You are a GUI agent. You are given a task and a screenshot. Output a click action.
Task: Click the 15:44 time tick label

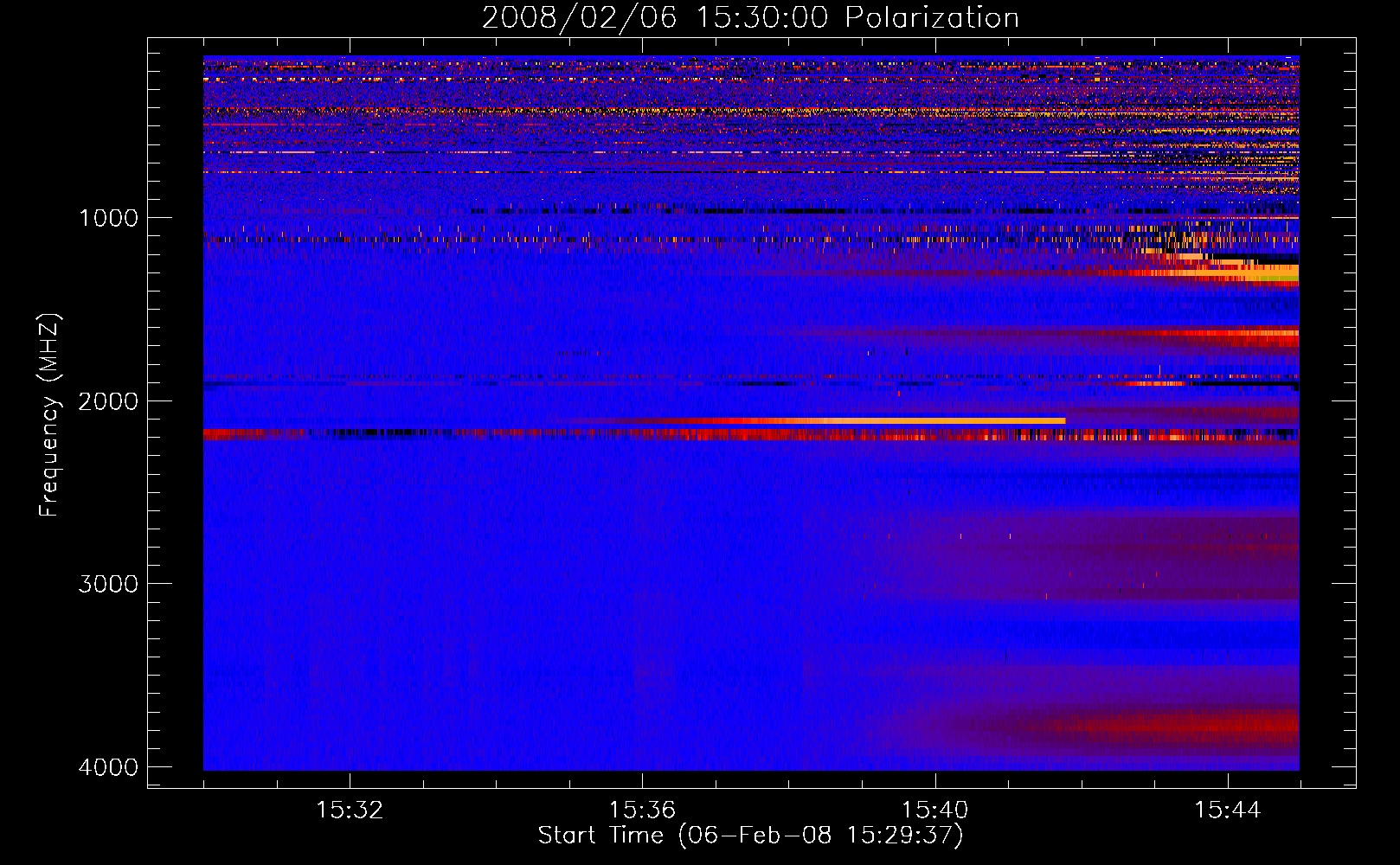(1228, 811)
